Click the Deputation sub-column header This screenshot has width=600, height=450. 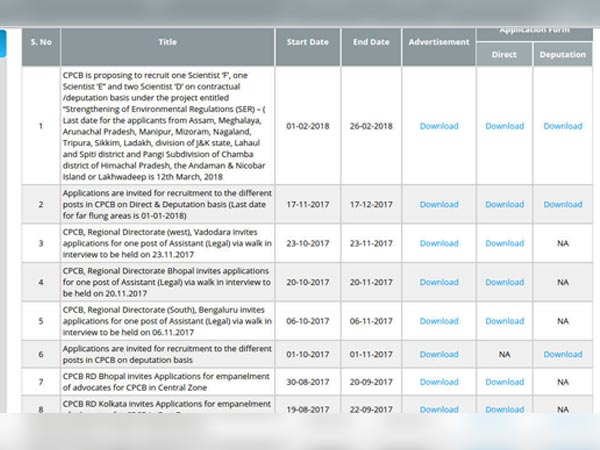(x=563, y=54)
